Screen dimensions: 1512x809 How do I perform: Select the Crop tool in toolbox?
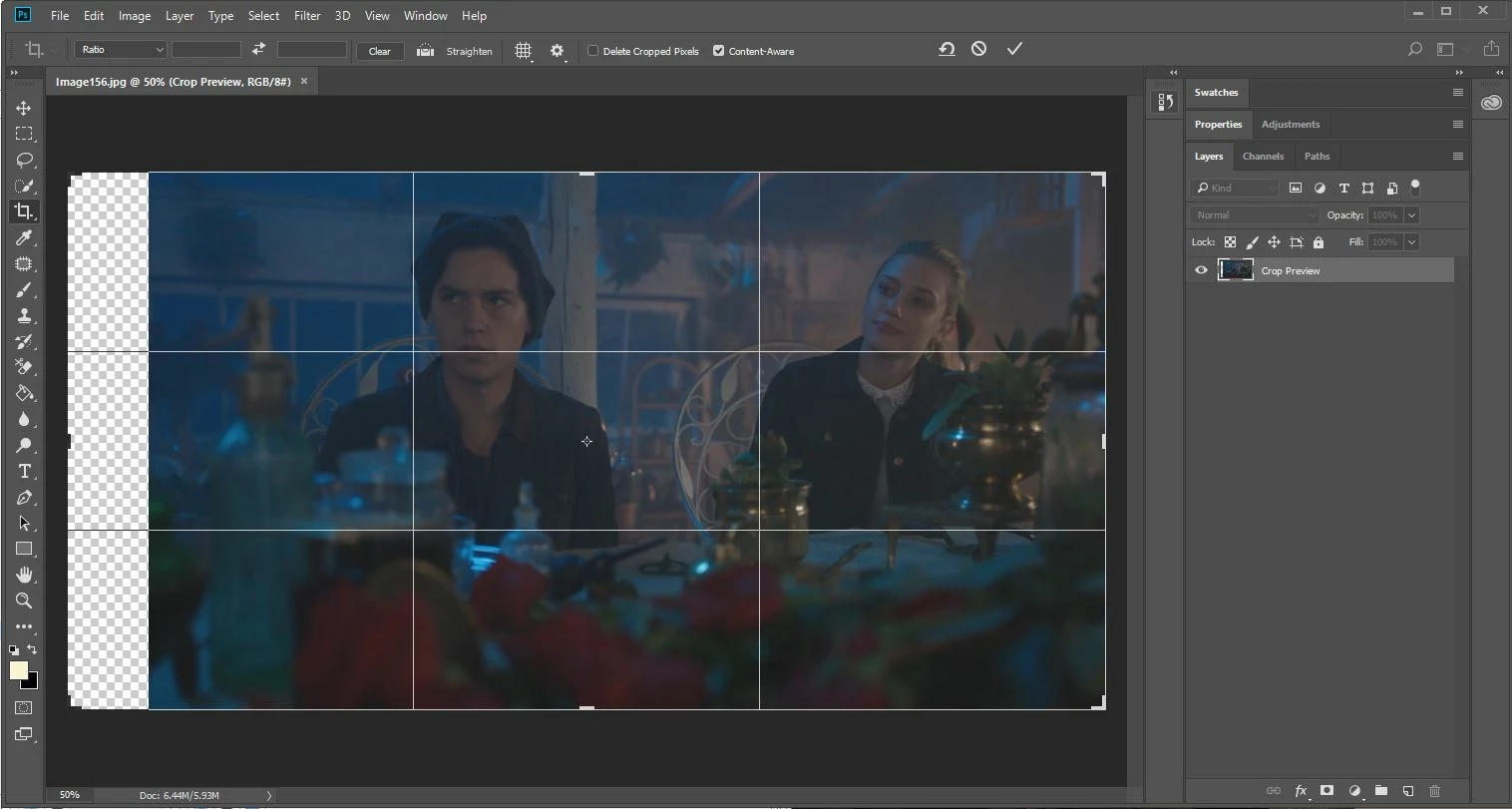pos(24,211)
